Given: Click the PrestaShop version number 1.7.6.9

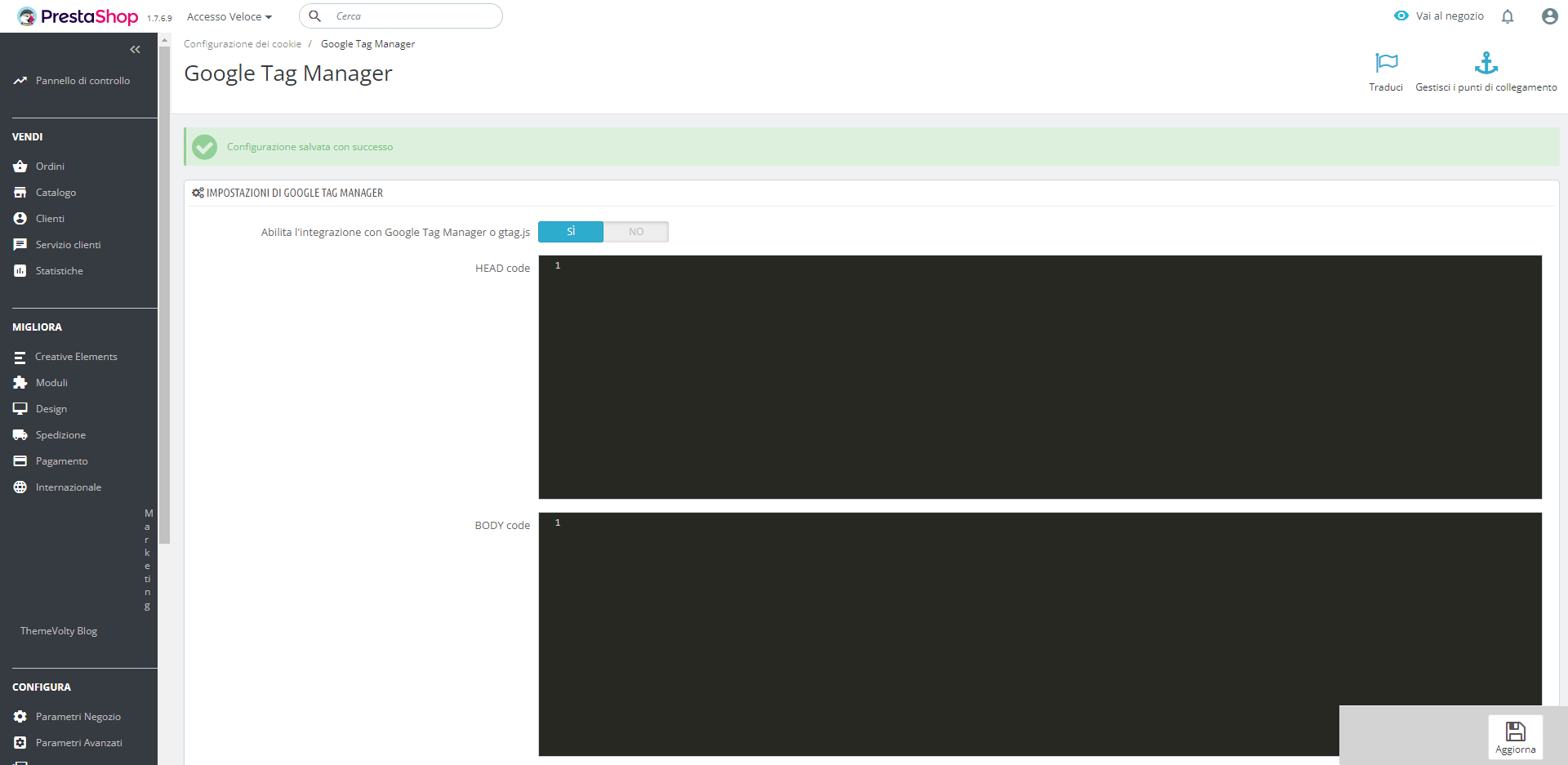Looking at the screenshot, I should click(159, 19).
